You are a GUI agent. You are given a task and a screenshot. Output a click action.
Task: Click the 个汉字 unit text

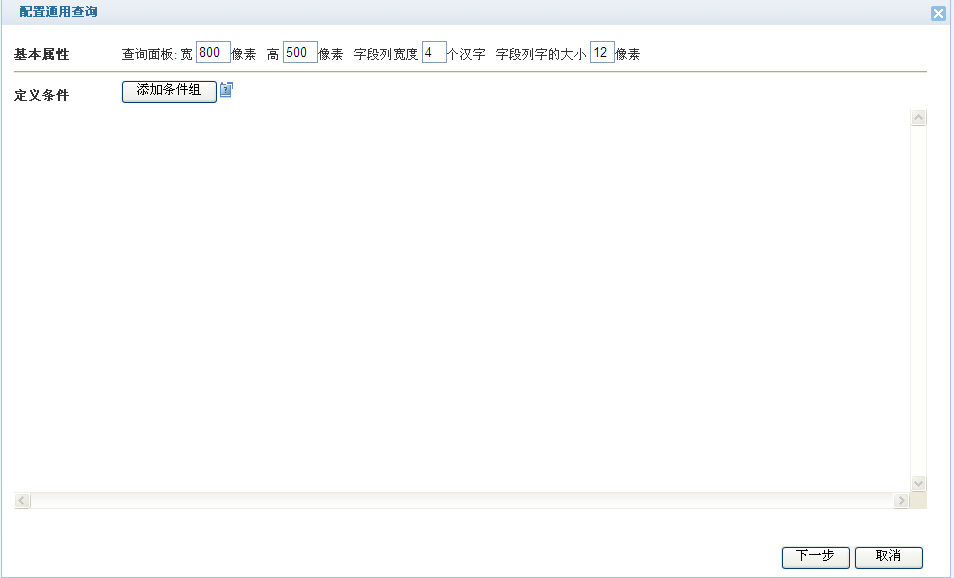[466, 55]
